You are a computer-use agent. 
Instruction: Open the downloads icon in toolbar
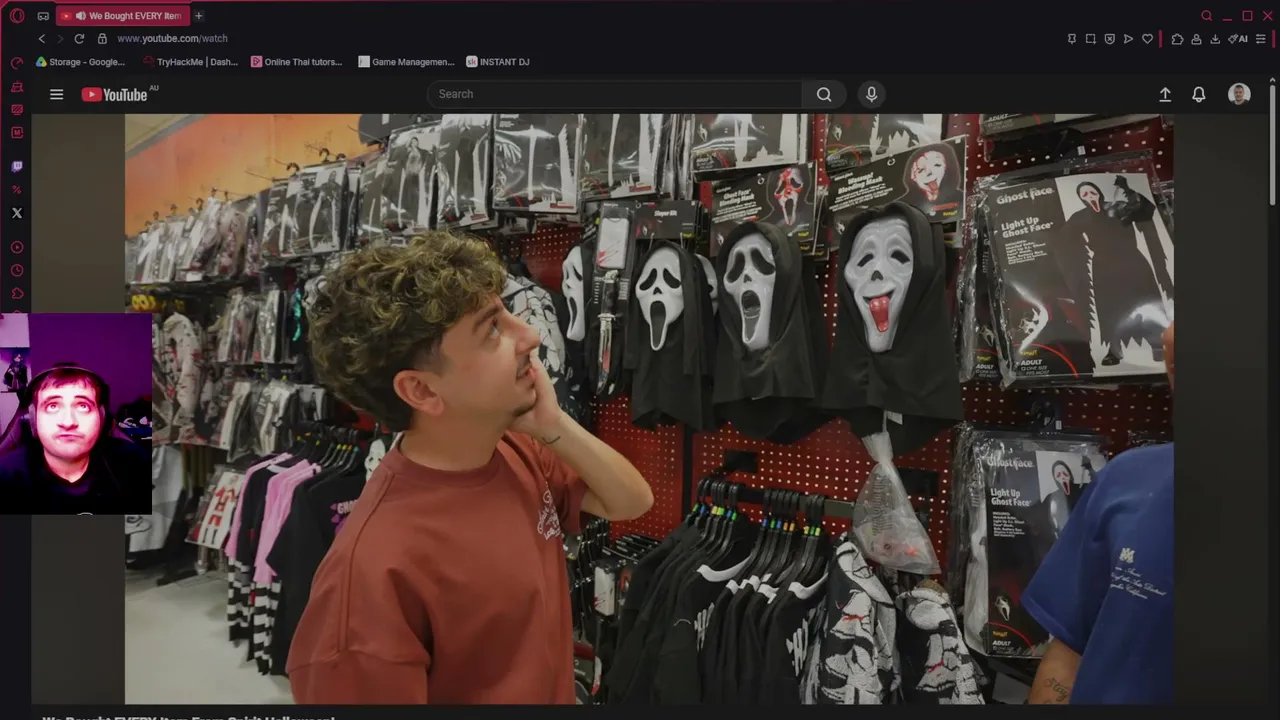tap(1215, 39)
